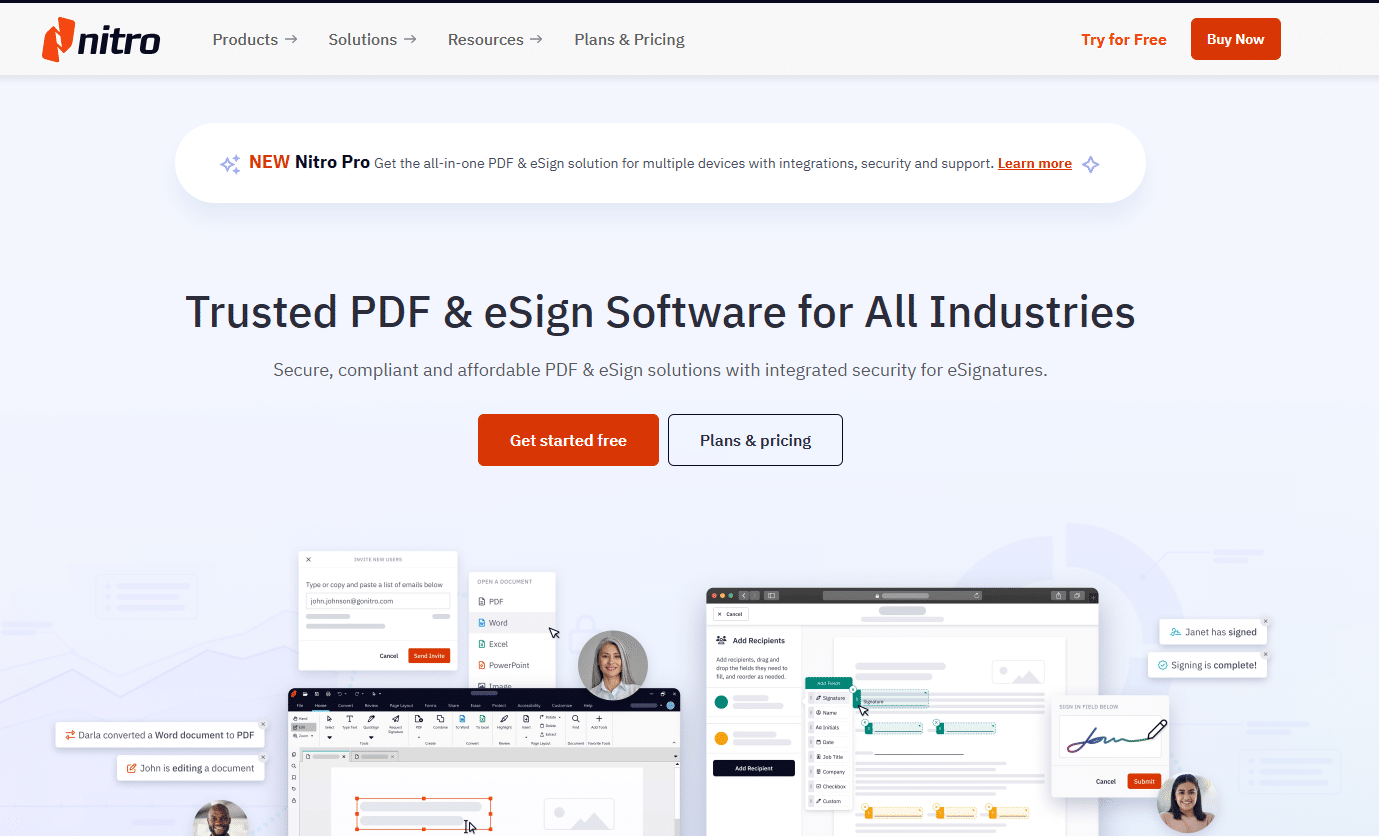Close the John is editing notification
Viewport: 1379px width, 836px height.
(263, 757)
